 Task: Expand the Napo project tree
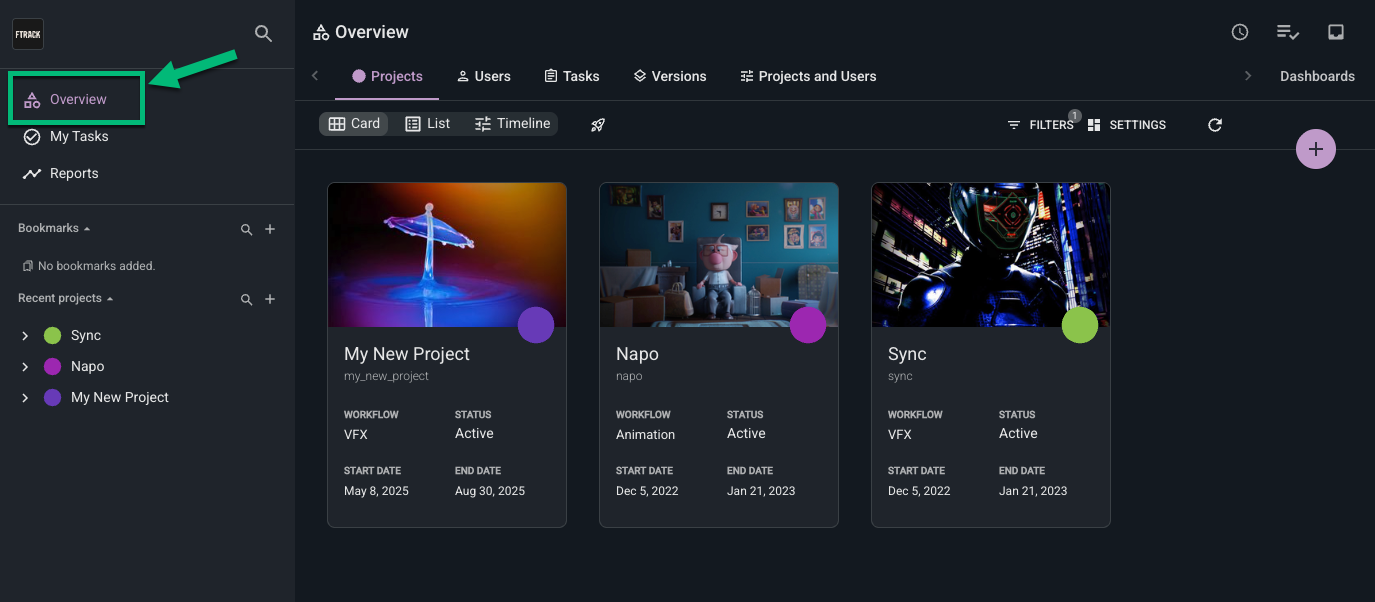click(24, 366)
